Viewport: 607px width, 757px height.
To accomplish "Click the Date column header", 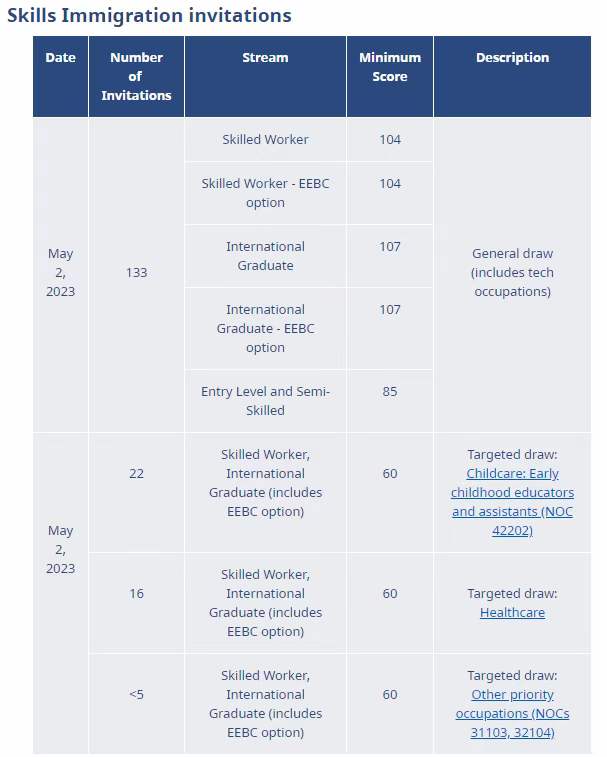I will (x=60, y=76).
